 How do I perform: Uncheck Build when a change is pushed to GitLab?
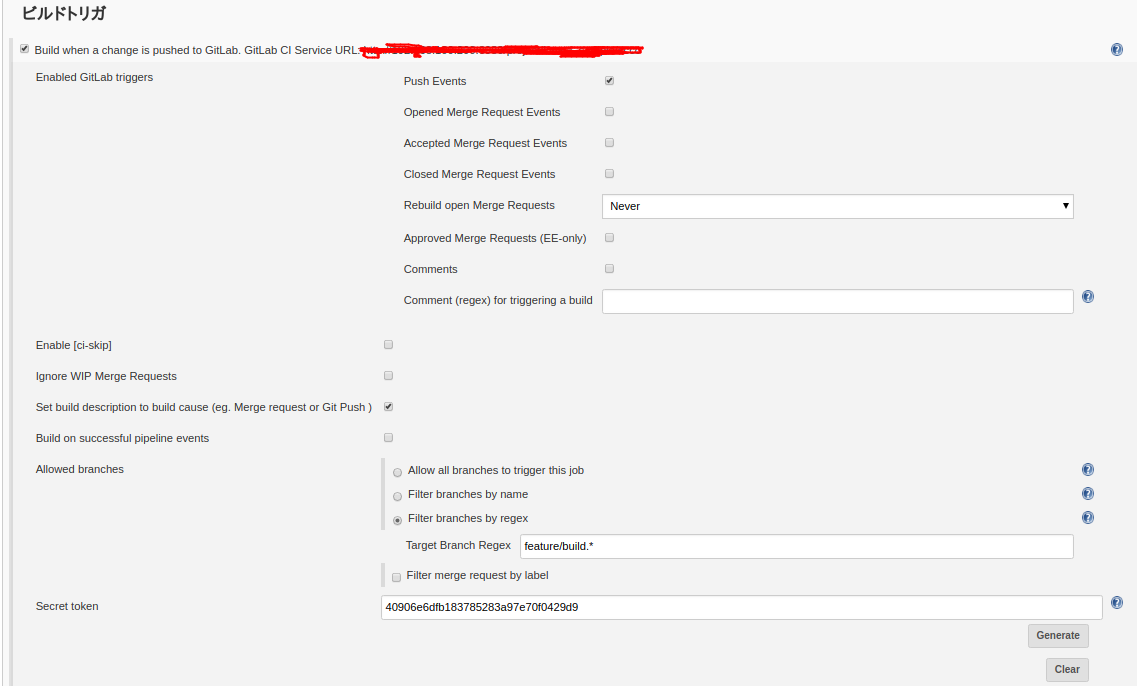(x=25, y=49)
